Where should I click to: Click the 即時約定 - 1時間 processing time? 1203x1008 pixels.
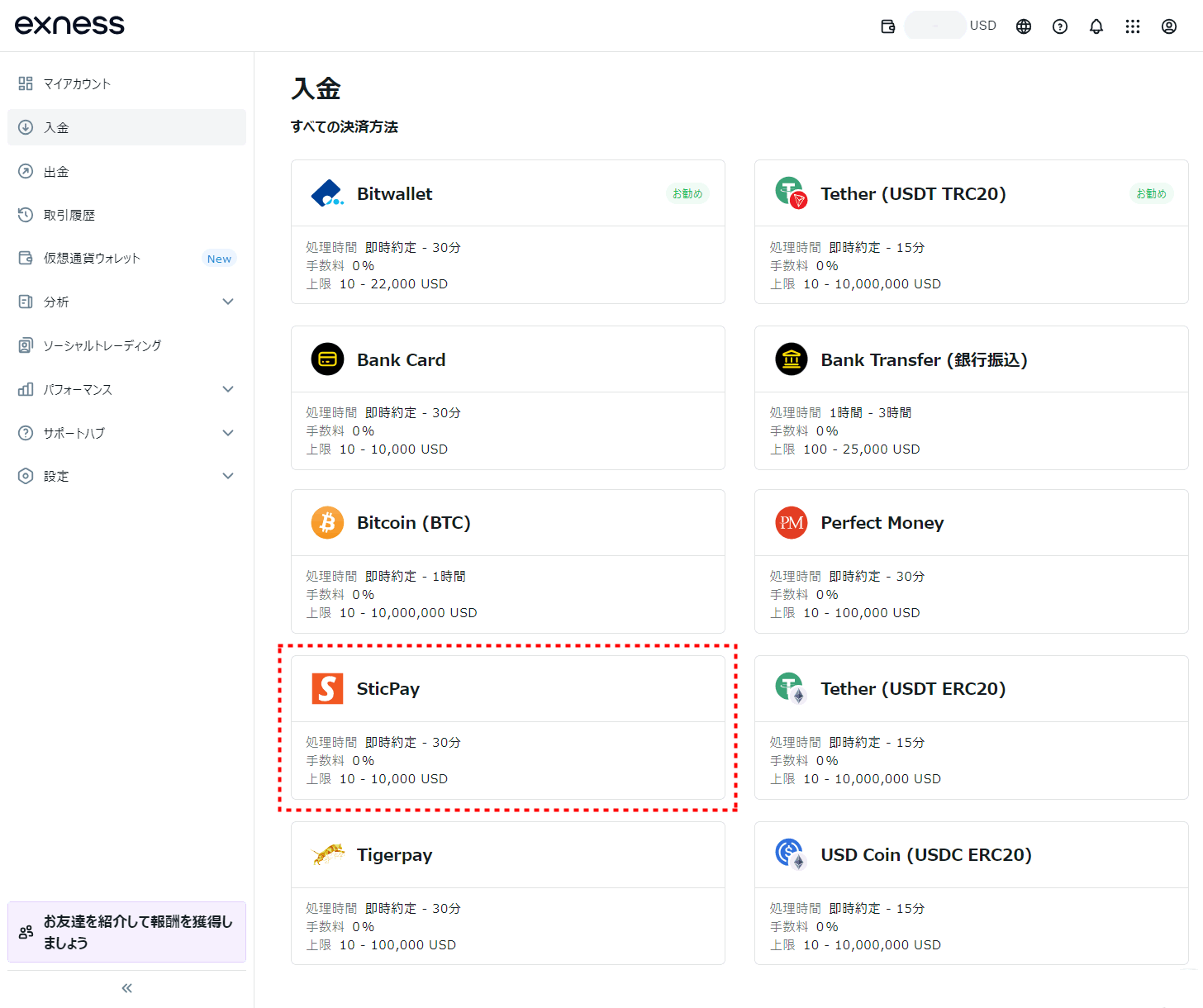pyautogui.click(x=416, y=576)
